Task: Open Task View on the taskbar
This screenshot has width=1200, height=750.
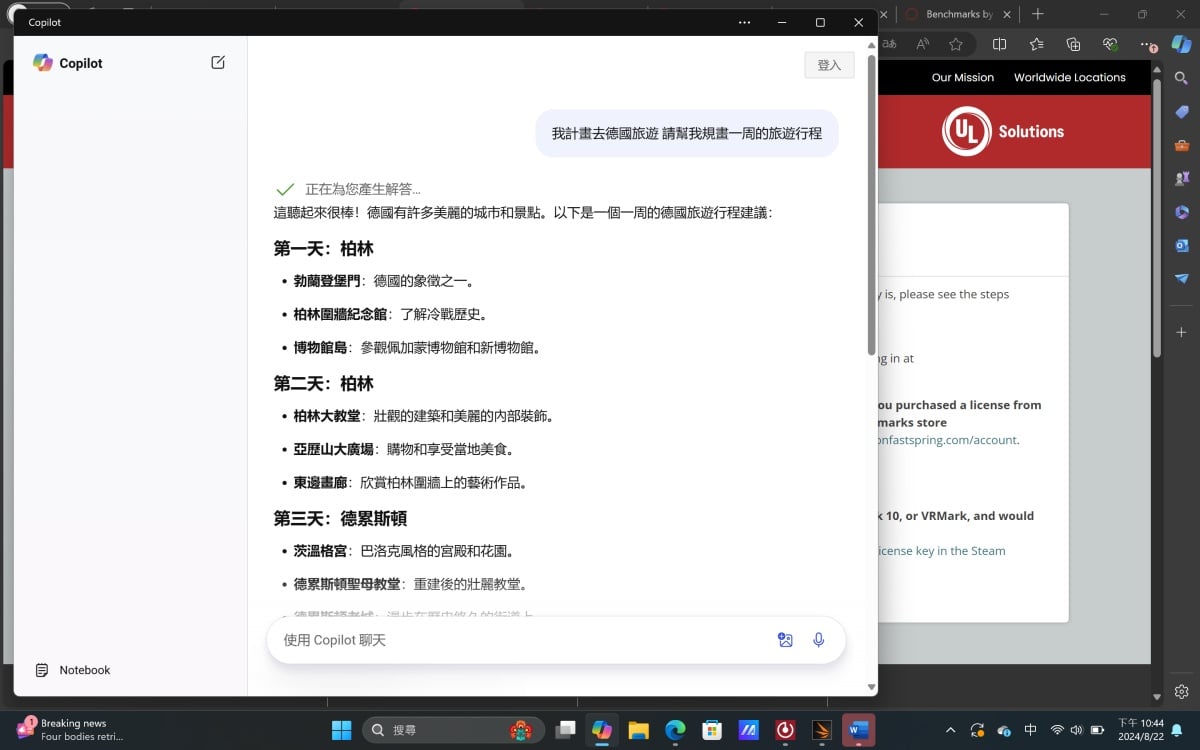Action: click(566, 730)
